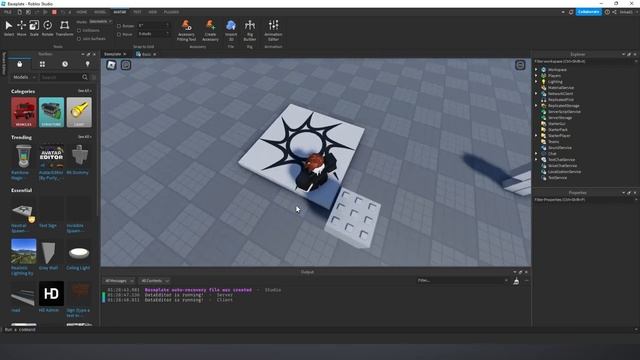This screenshot has height=360, width=640.
Task: Click the Roblox menu icon in the viewport
Action: click(x=111, y=65)
